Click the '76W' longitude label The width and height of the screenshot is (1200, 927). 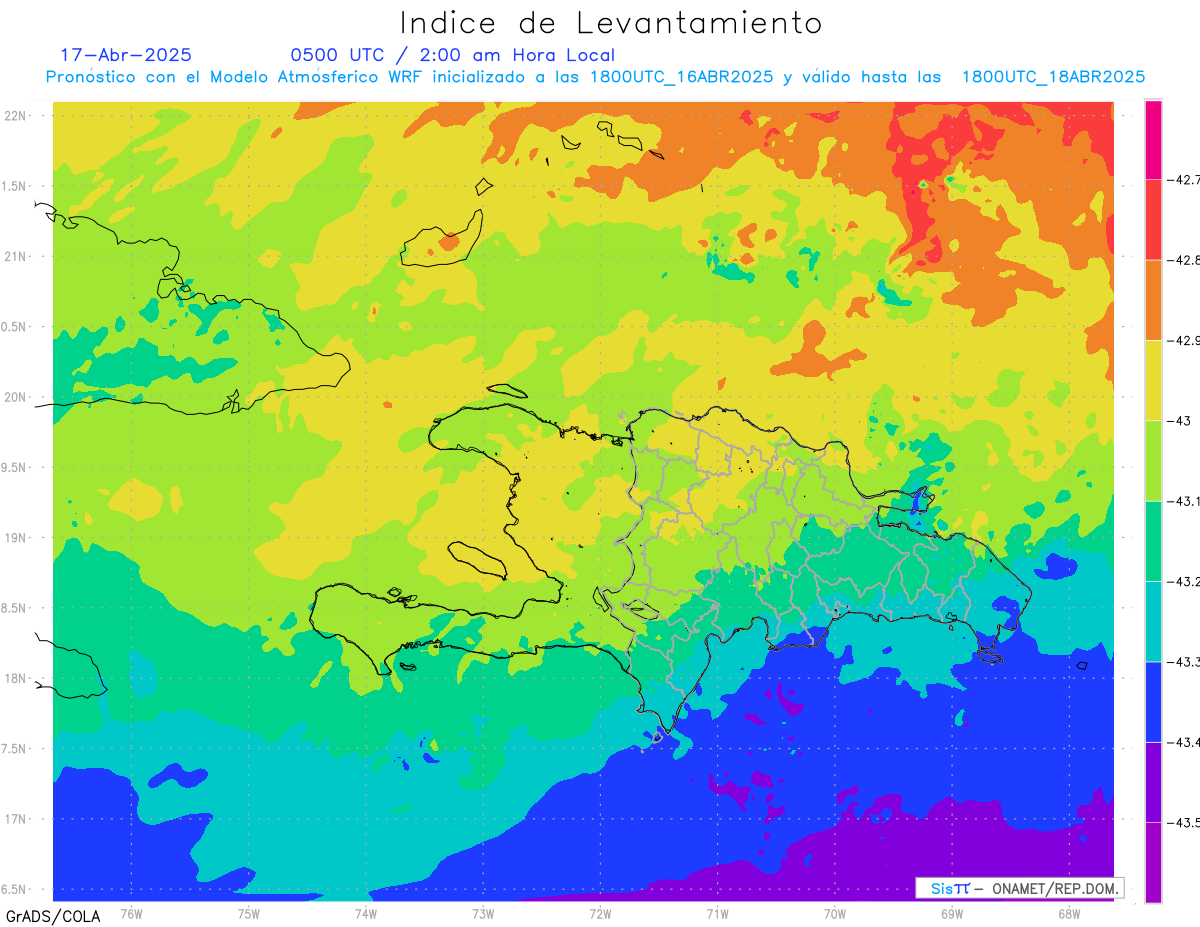[x=131, y=914]
